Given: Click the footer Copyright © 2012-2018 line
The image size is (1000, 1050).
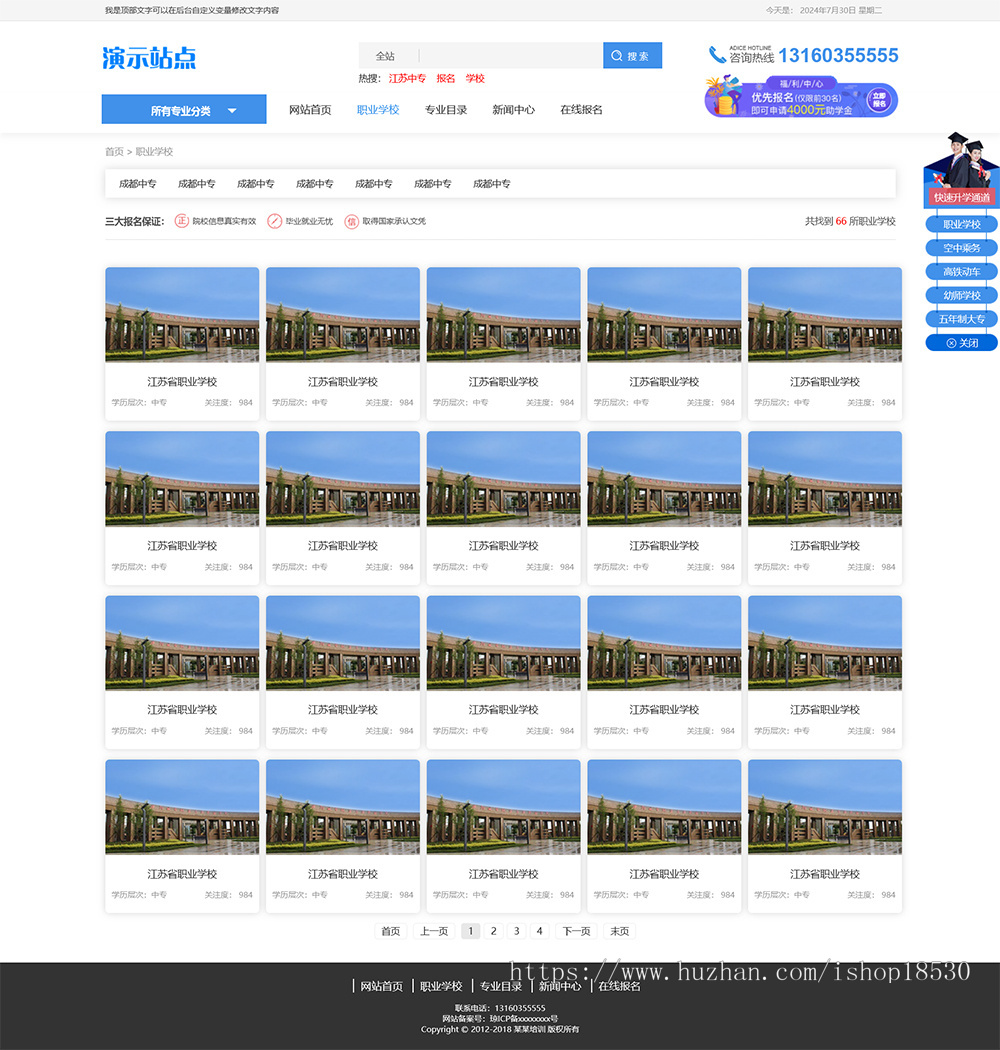Looking at the screenshot, I should (x=500, y=1029).
